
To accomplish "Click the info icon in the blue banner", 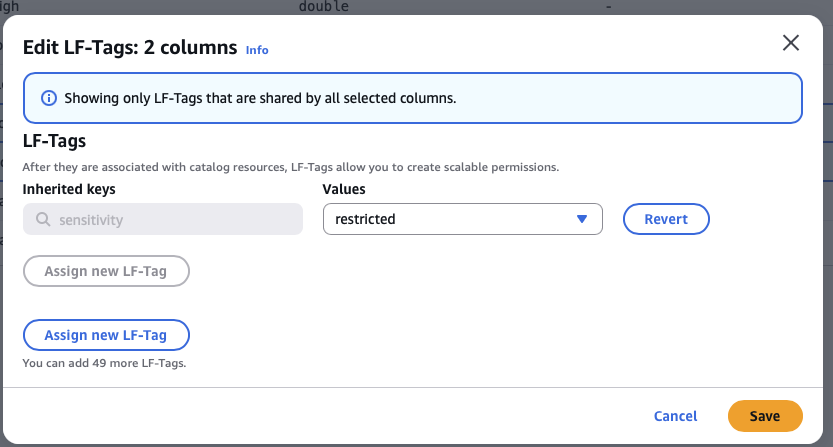I will pos(49,98).
